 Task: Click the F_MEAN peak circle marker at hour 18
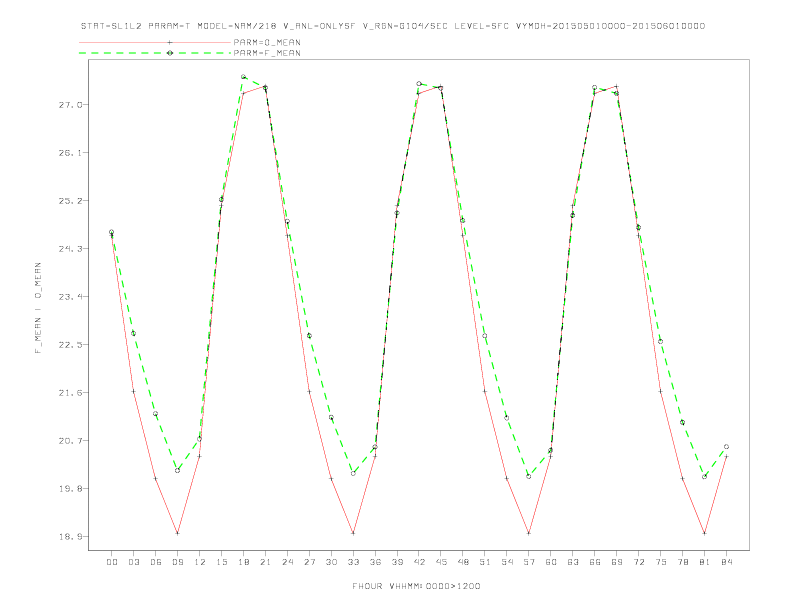coord(243,77)
